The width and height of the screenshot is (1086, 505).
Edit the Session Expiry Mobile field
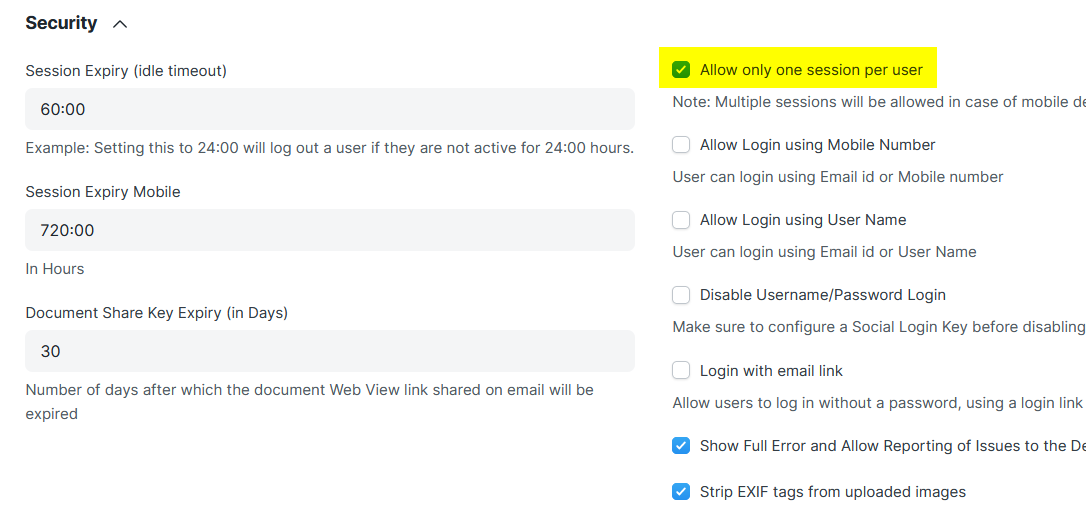tap(330, 230)
